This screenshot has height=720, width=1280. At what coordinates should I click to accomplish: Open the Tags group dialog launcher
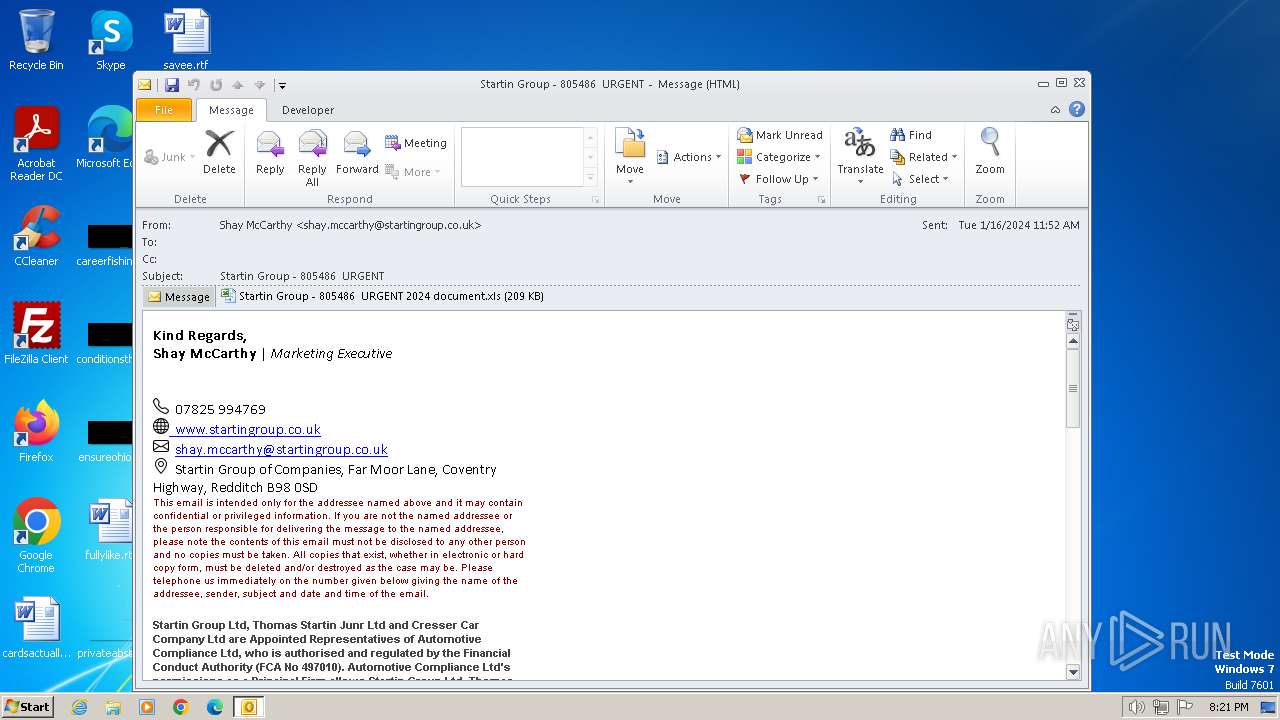point(822,200)
